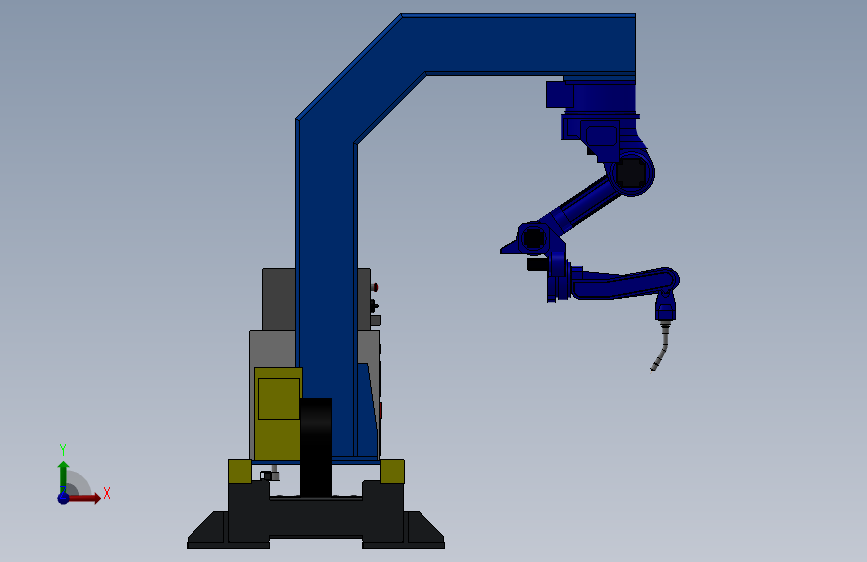Screen dimensions: 867x562
Task: Select the yellow-green box on the column base
Action: tap(278, 413)
